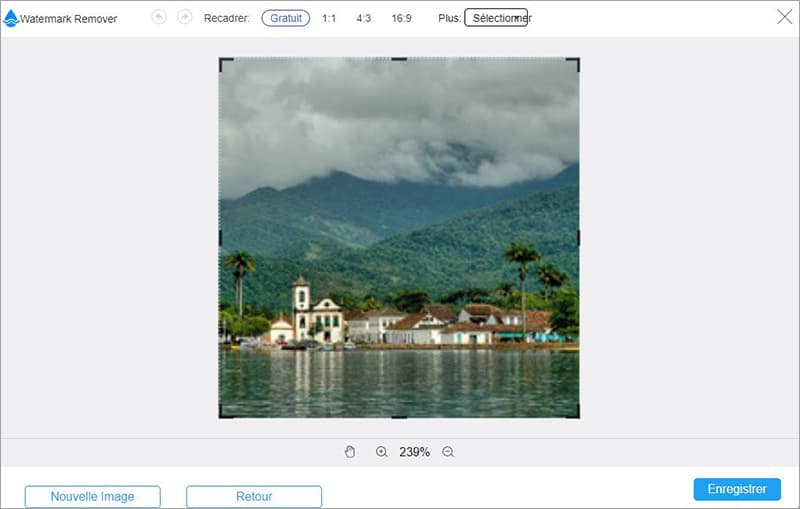Click the 239% zoom level value
The width and height of the screenshot is (800, 509).
coord(414,452)
